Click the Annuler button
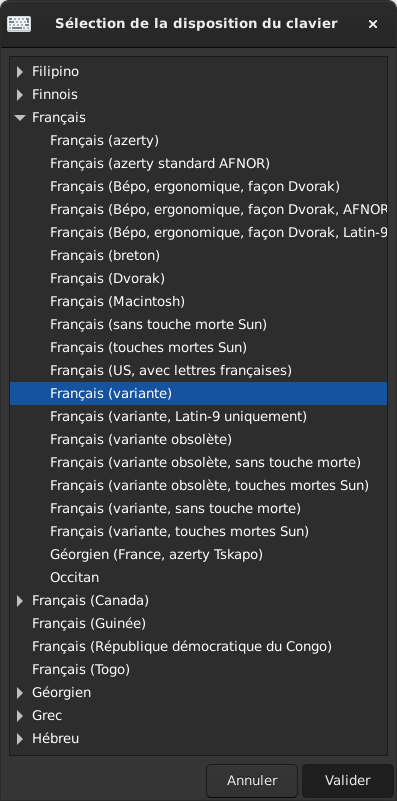The image size is (397, 801). 252,781
